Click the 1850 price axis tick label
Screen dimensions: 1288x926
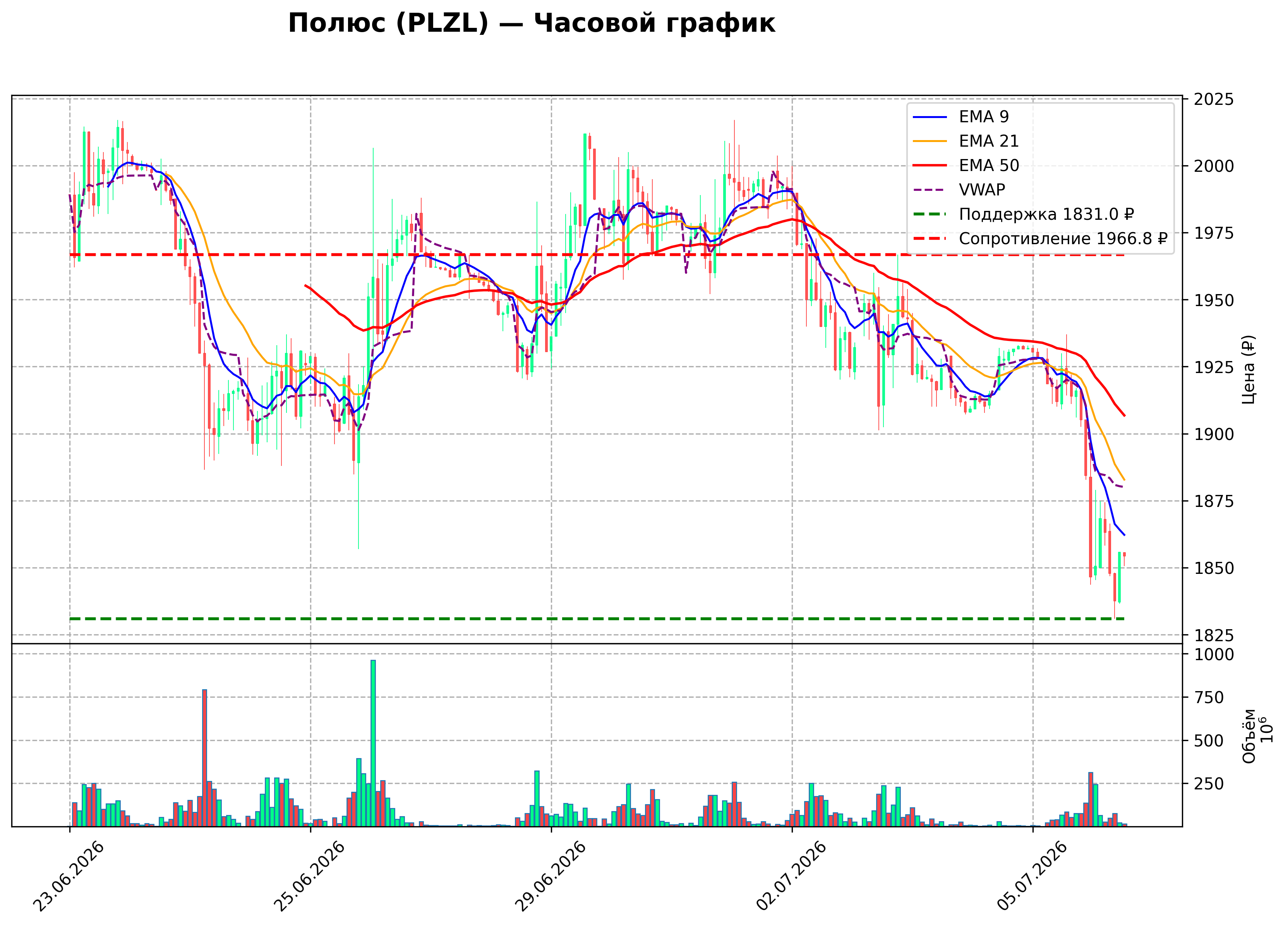pos(1214,568)
